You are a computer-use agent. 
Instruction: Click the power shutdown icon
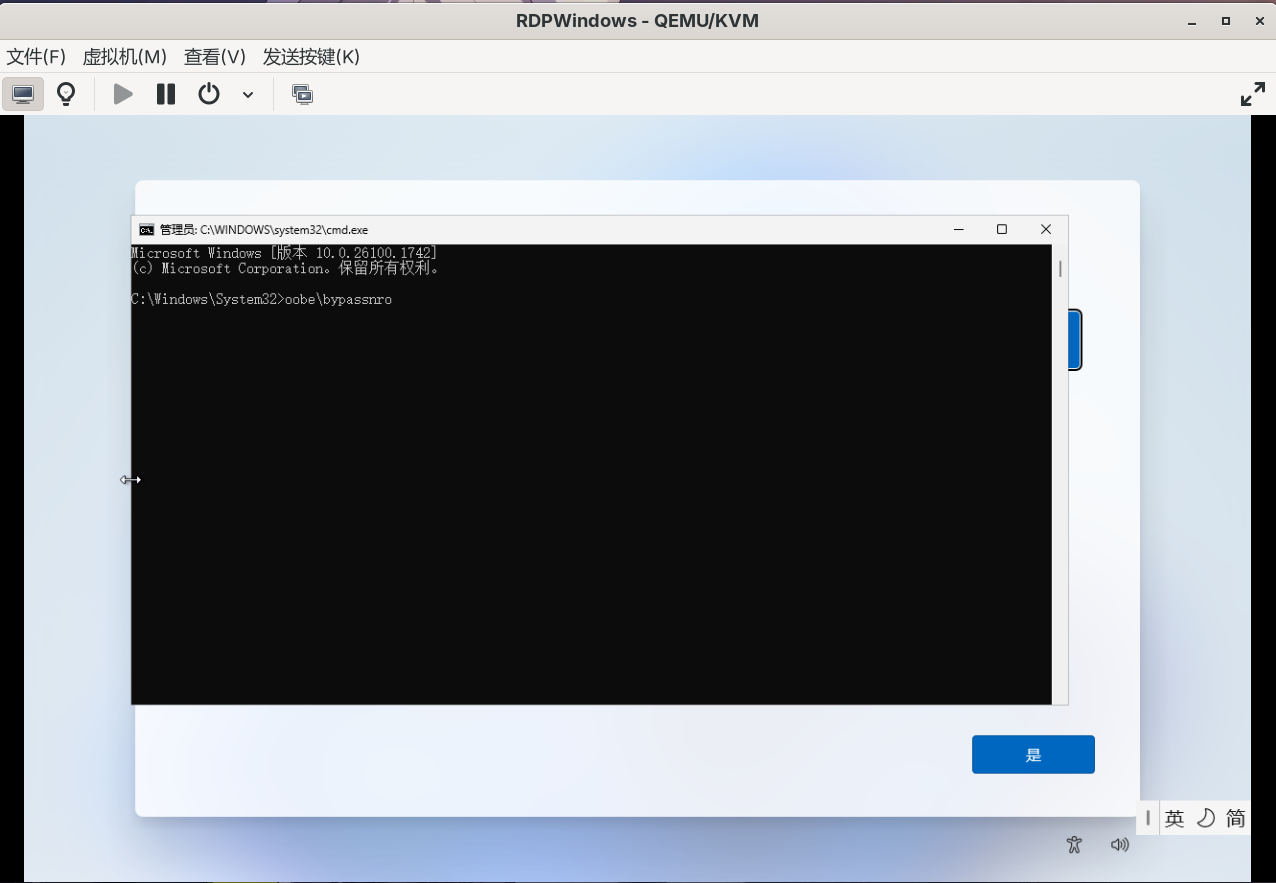208,94
